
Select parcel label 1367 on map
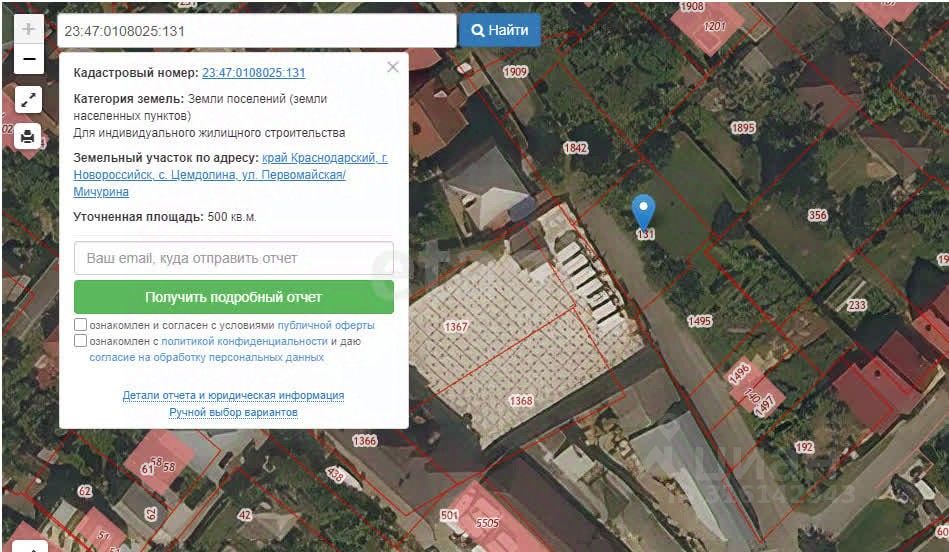coord(456,327)
